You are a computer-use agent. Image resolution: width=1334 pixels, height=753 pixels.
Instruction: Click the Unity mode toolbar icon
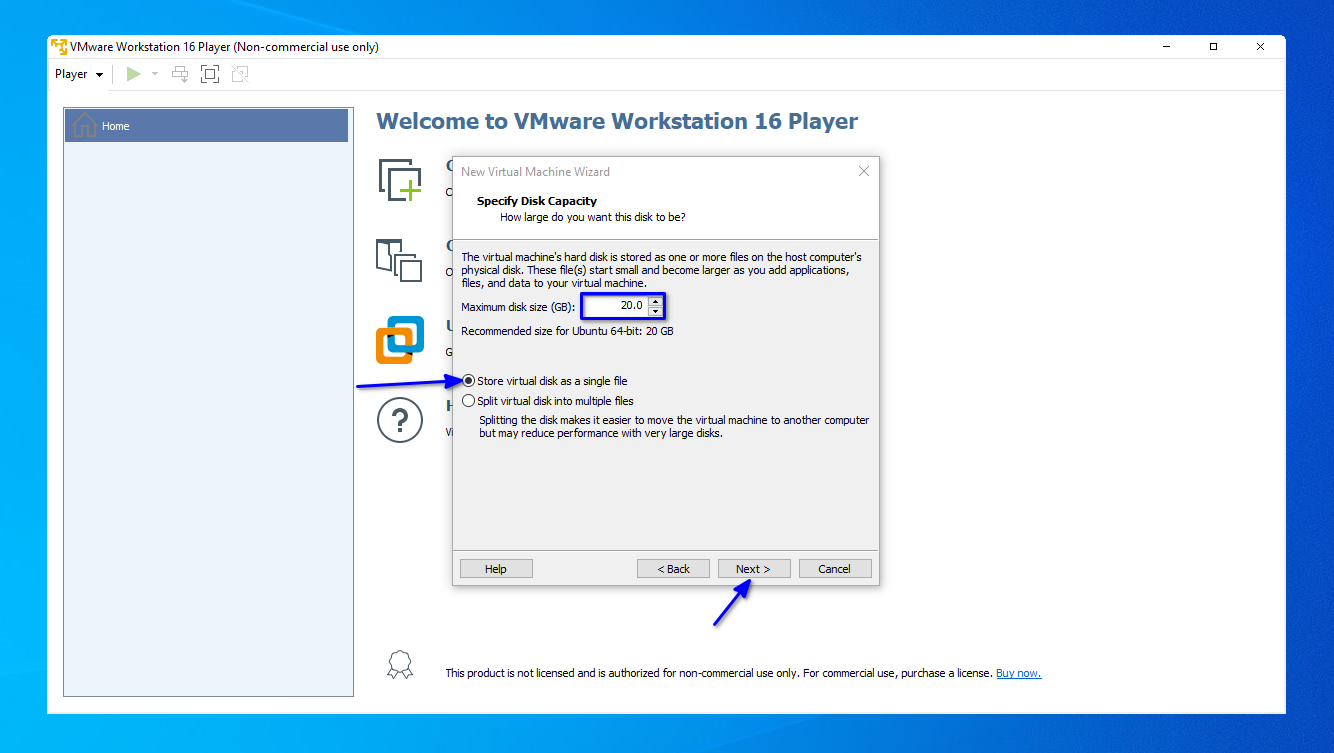[239, 74]
